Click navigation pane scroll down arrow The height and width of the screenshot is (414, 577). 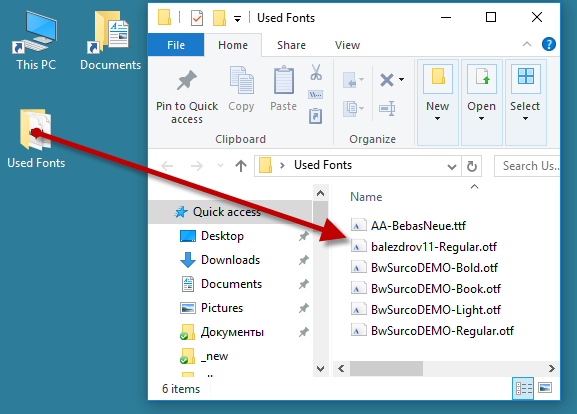[x=321, y=369]
